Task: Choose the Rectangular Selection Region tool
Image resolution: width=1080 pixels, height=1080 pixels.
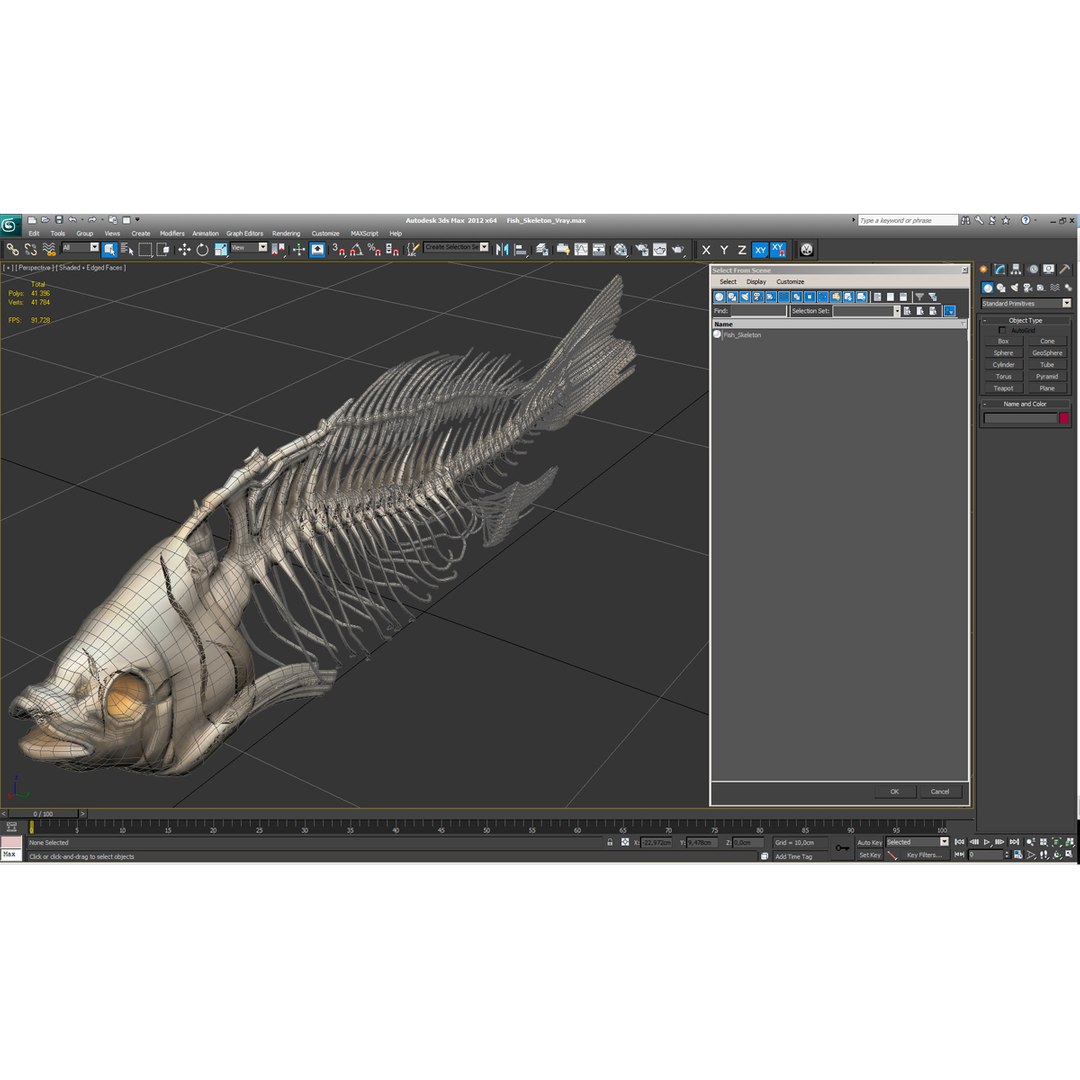Action: [145, 249]
